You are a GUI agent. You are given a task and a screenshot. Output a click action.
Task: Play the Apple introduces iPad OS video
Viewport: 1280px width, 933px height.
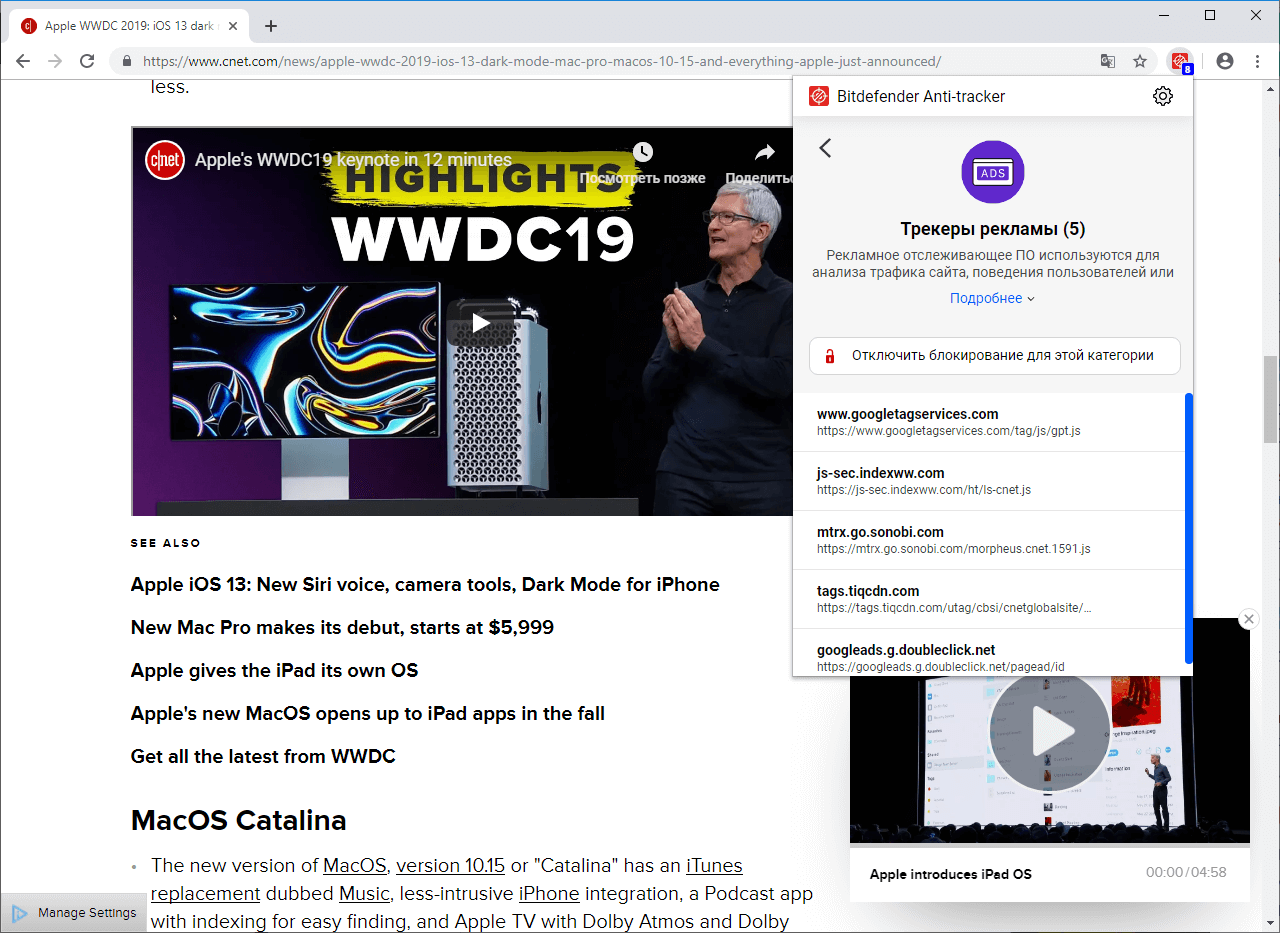1049,732
